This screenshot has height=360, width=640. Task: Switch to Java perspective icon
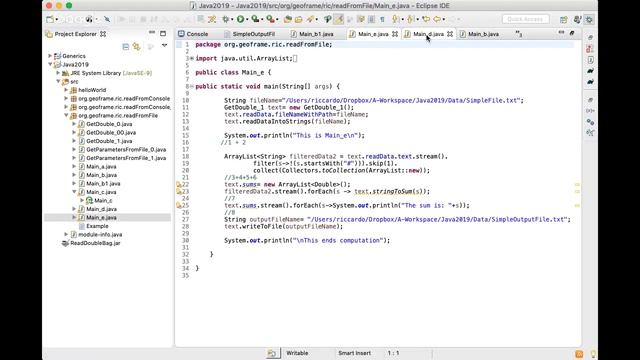[x=577, y=19]
